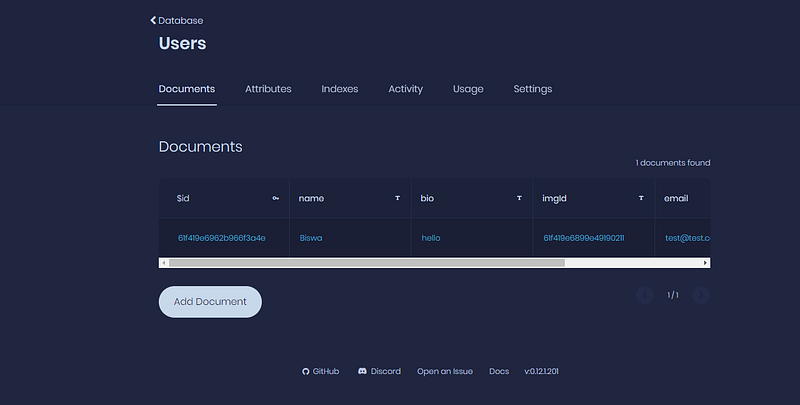Click the horizontal scrollbar thumb
This screenshot has height=405, width=800.
(x=367, y=263)
